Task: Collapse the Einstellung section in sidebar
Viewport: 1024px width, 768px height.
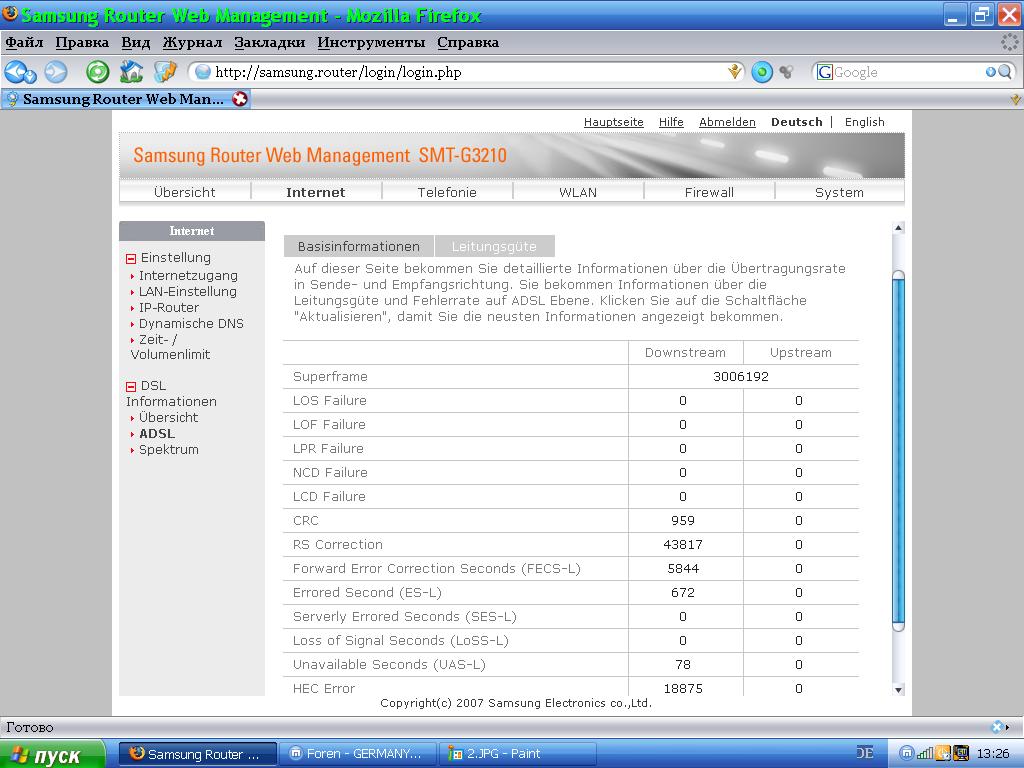Action: [131, 258]
